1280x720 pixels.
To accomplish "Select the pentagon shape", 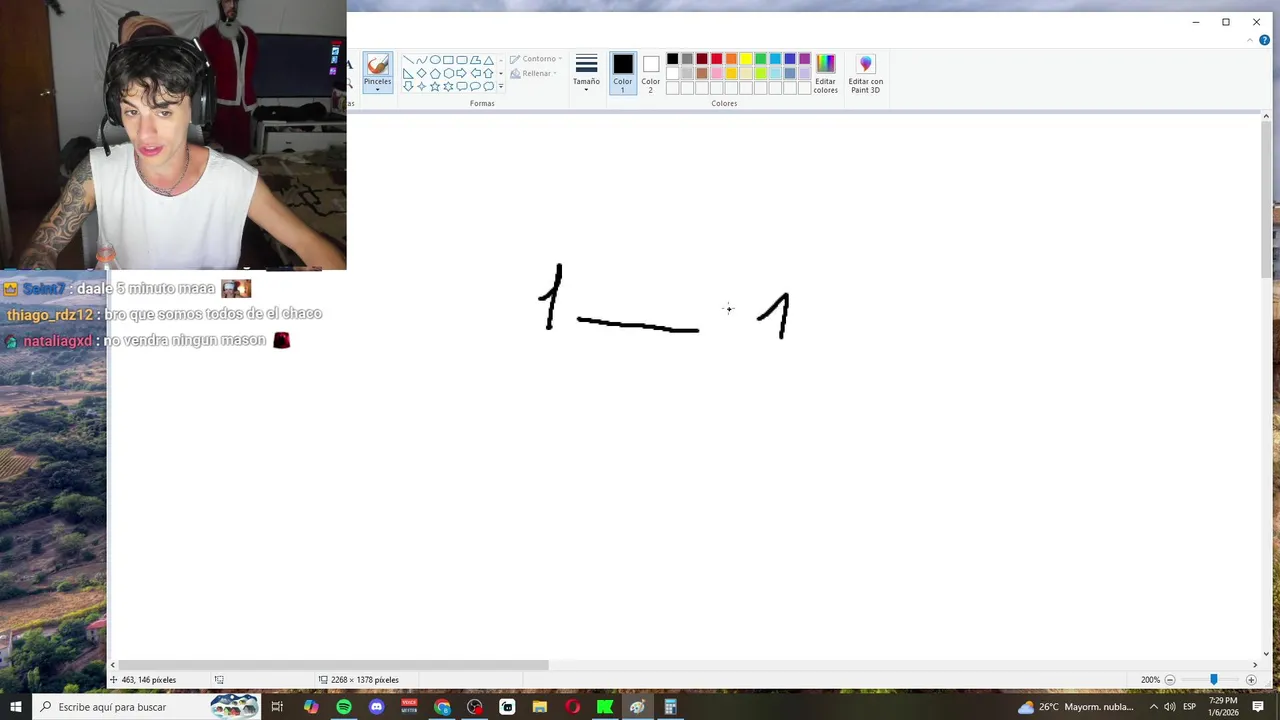I will [435, 73].
